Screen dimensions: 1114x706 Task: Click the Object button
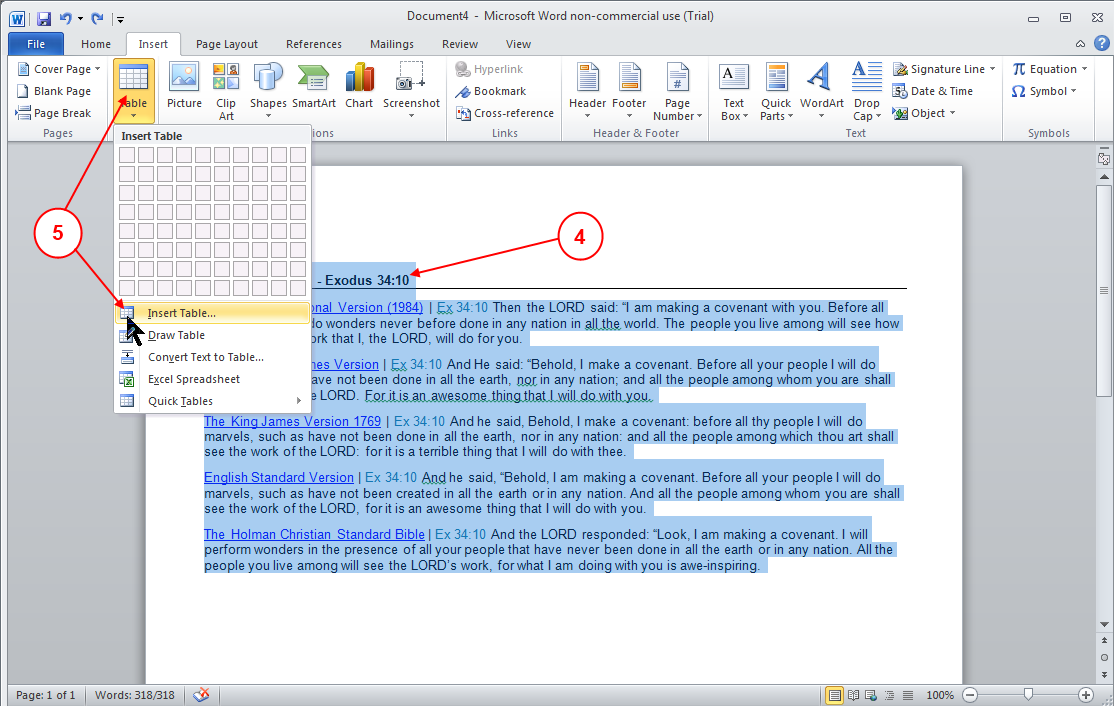tap(919, 113)
